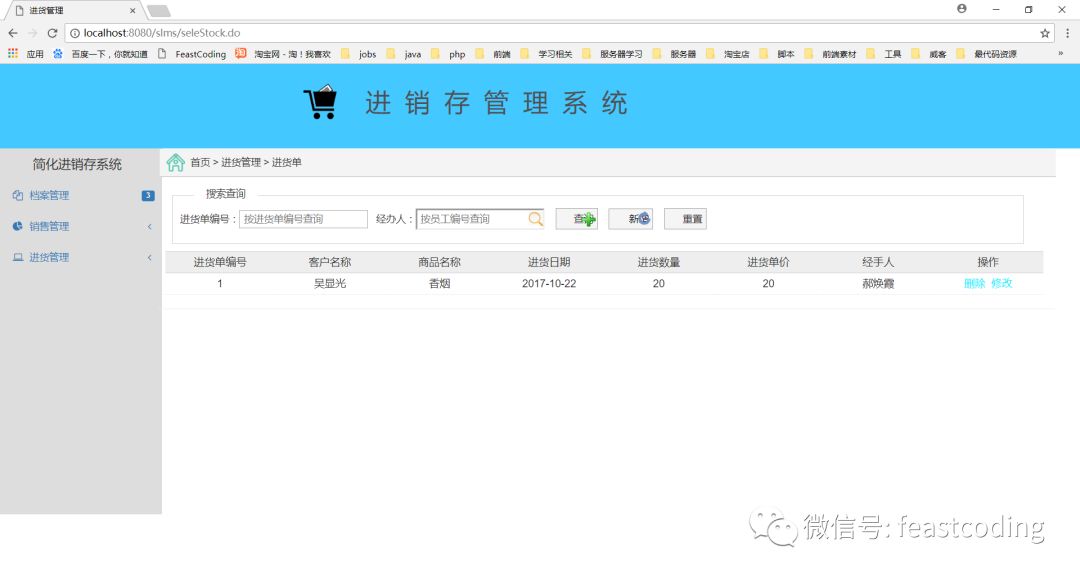Viewport: 1080px width, 579px height.
Task: Click the 客户名称 column header
Action: pyautogui.click(x=330, y=262)
